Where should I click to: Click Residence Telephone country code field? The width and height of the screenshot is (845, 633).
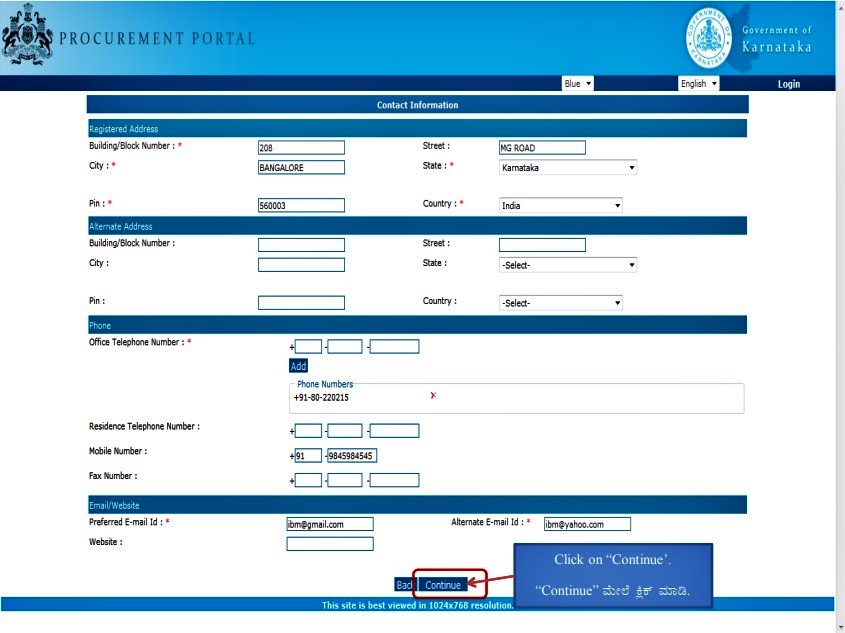[308, 431]
